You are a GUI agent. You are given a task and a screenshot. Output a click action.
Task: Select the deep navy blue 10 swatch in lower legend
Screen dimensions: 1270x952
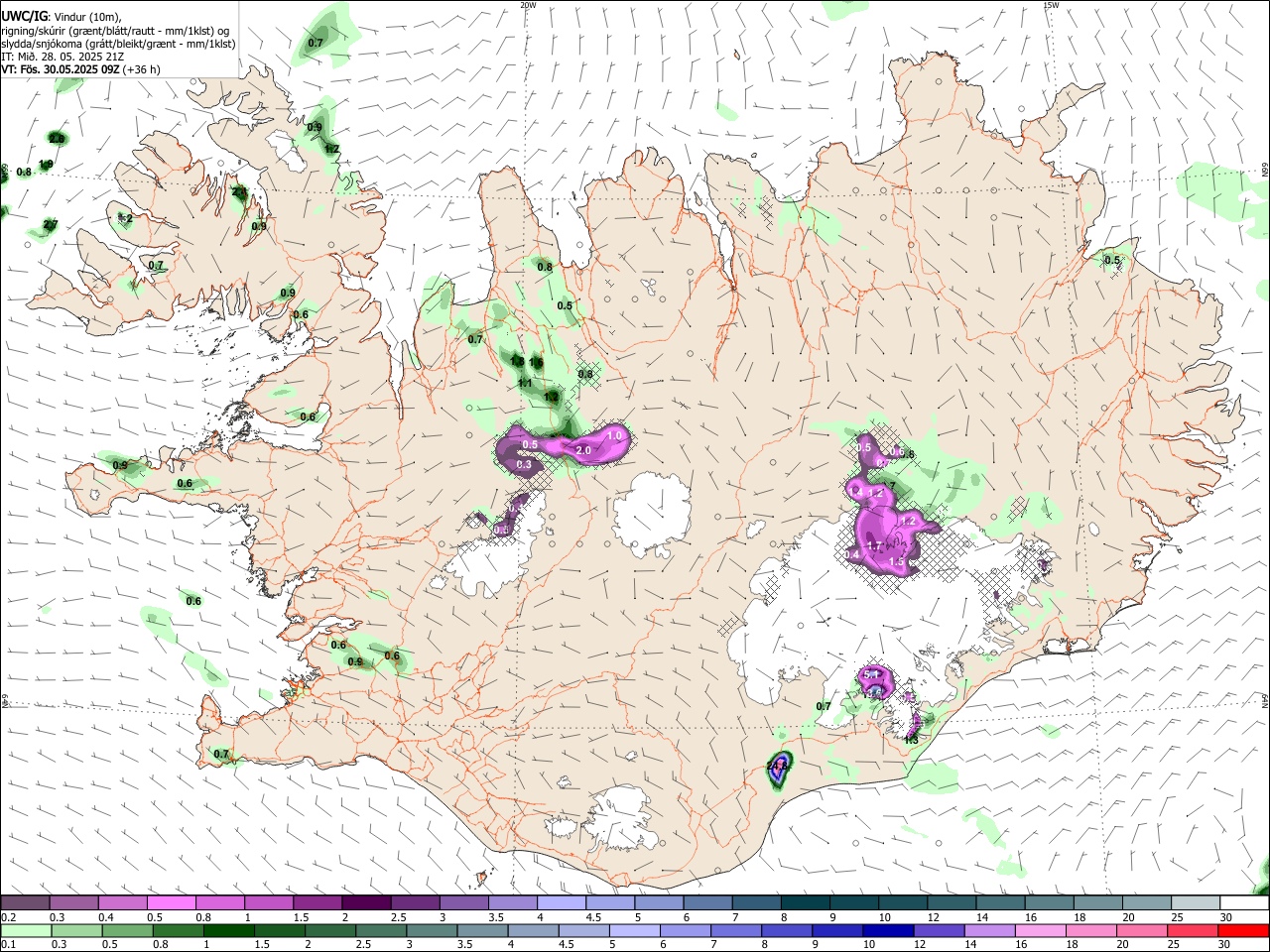coord(888,930)
